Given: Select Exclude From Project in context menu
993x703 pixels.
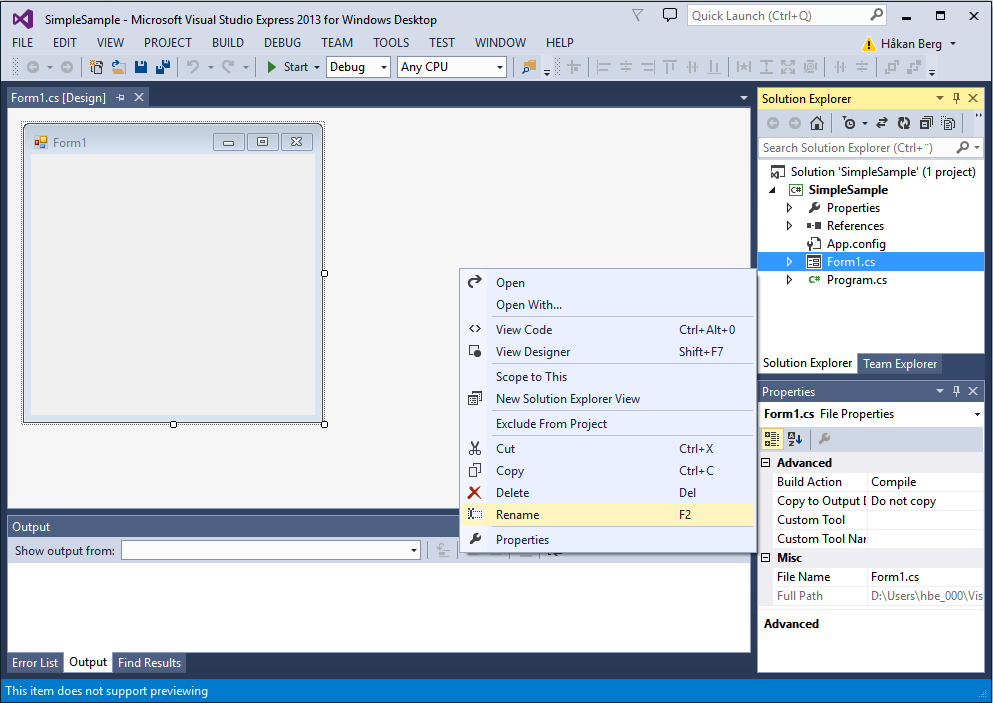Looking at the screenshot, I should [x=608, y=424].
